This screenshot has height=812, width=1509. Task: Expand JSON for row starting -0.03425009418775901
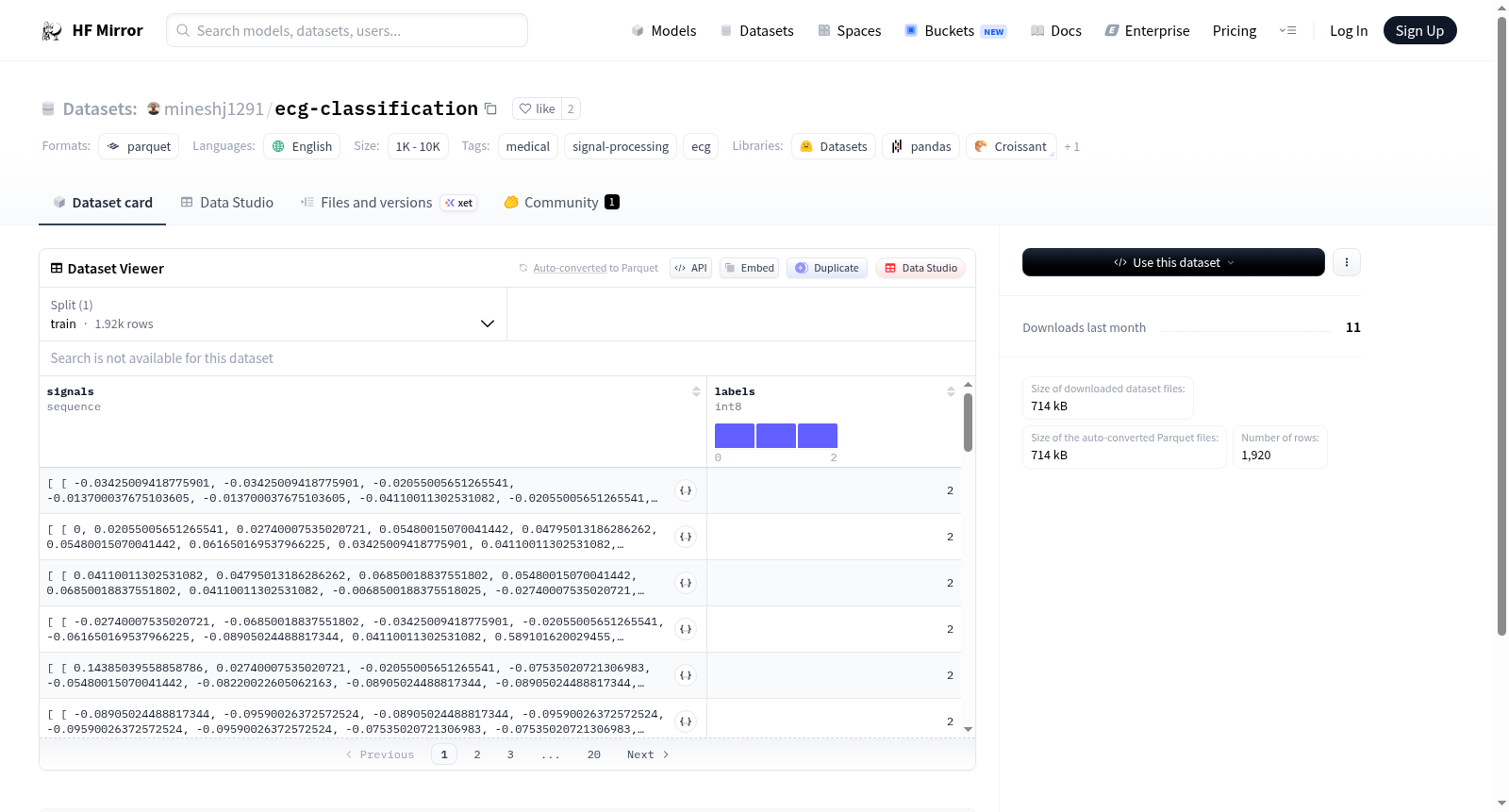pos(686,490)
